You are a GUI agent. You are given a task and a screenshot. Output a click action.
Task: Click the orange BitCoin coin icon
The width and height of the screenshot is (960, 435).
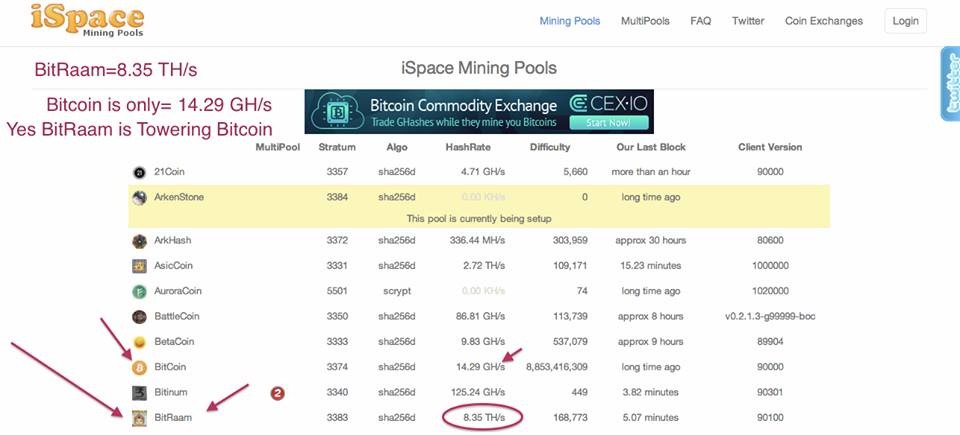(140, 368)
